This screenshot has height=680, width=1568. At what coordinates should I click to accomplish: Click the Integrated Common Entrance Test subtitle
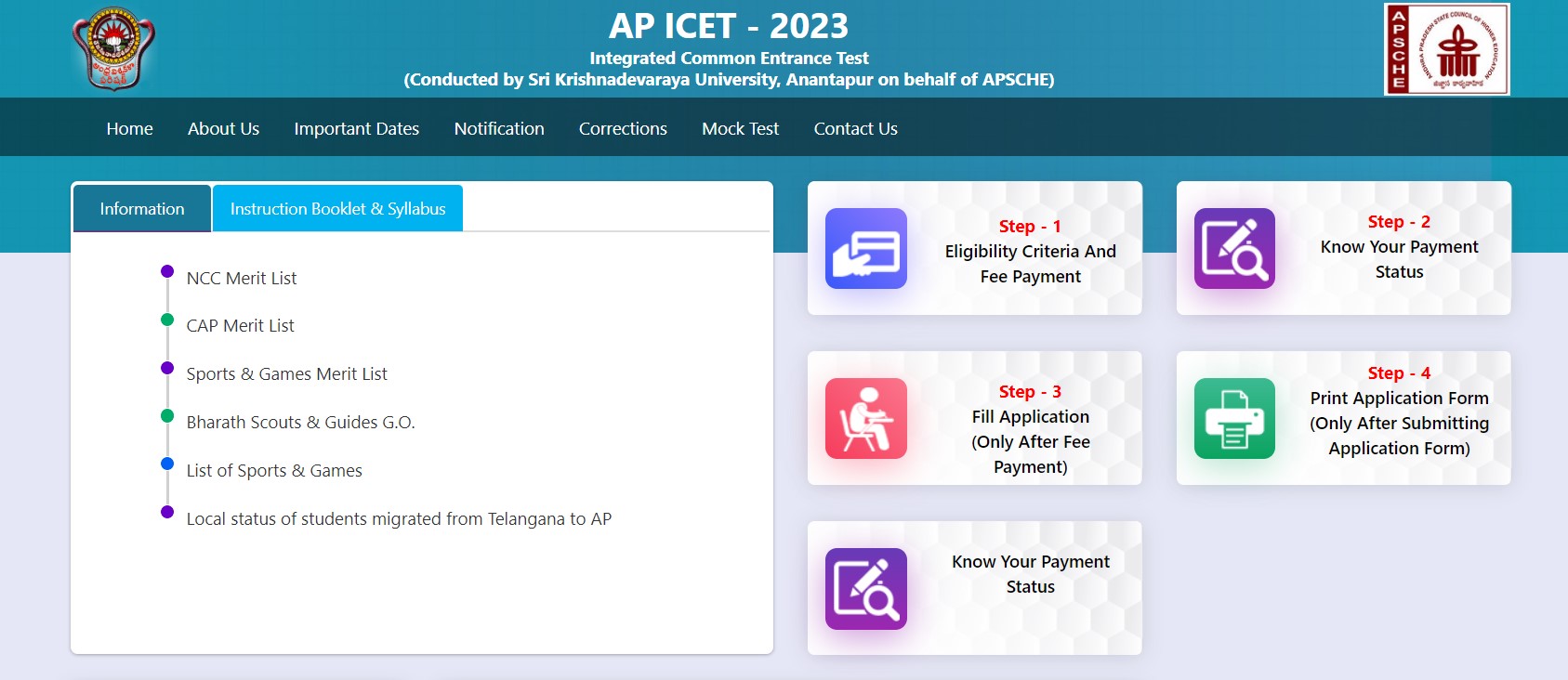pyautogui.click(x=729, y=58)
